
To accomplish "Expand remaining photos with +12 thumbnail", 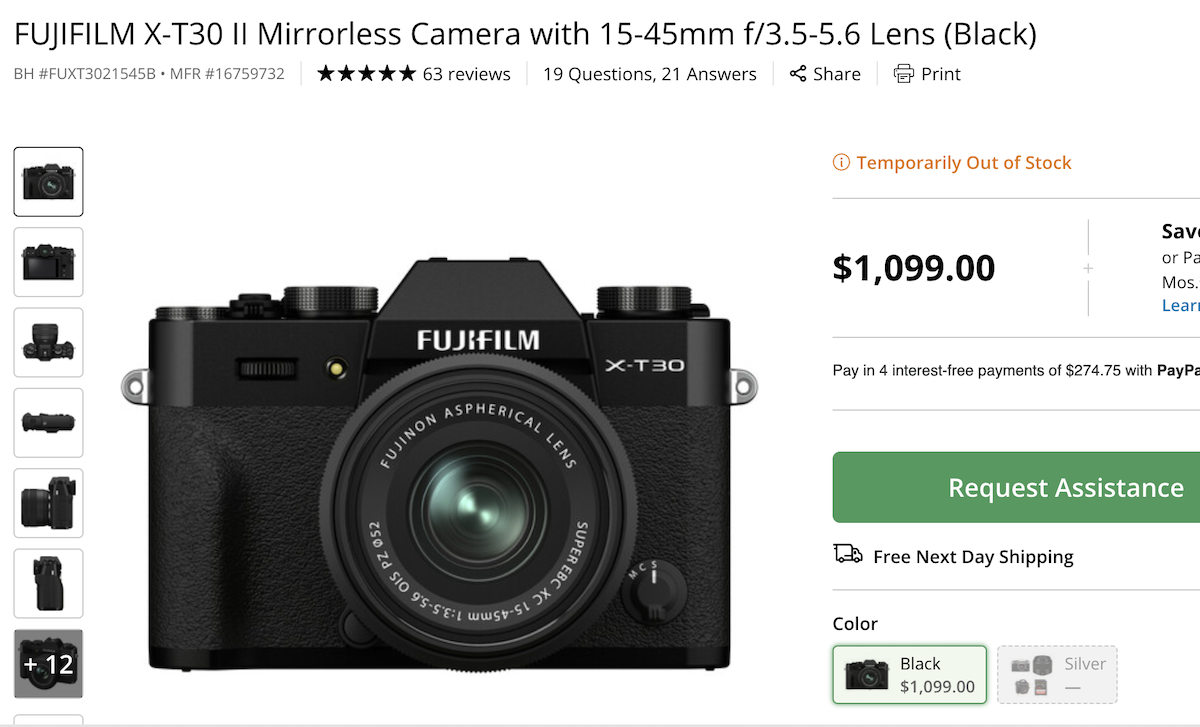I will click(48, 663).
